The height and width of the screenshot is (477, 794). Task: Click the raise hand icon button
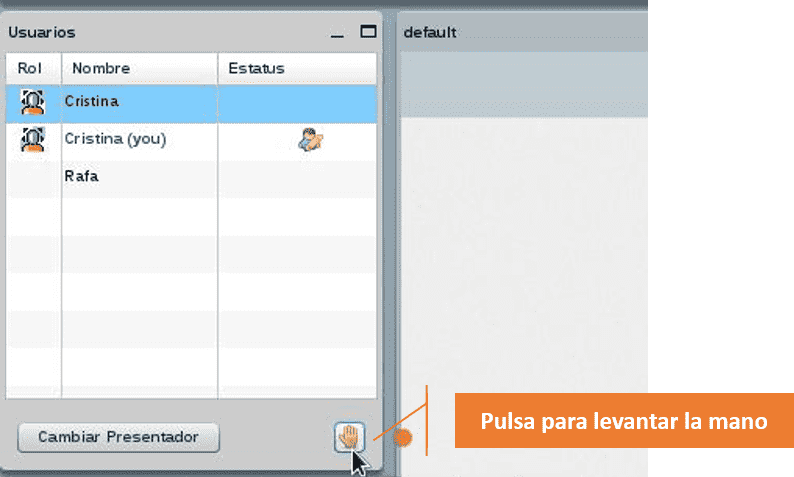[x=349, y=437]
